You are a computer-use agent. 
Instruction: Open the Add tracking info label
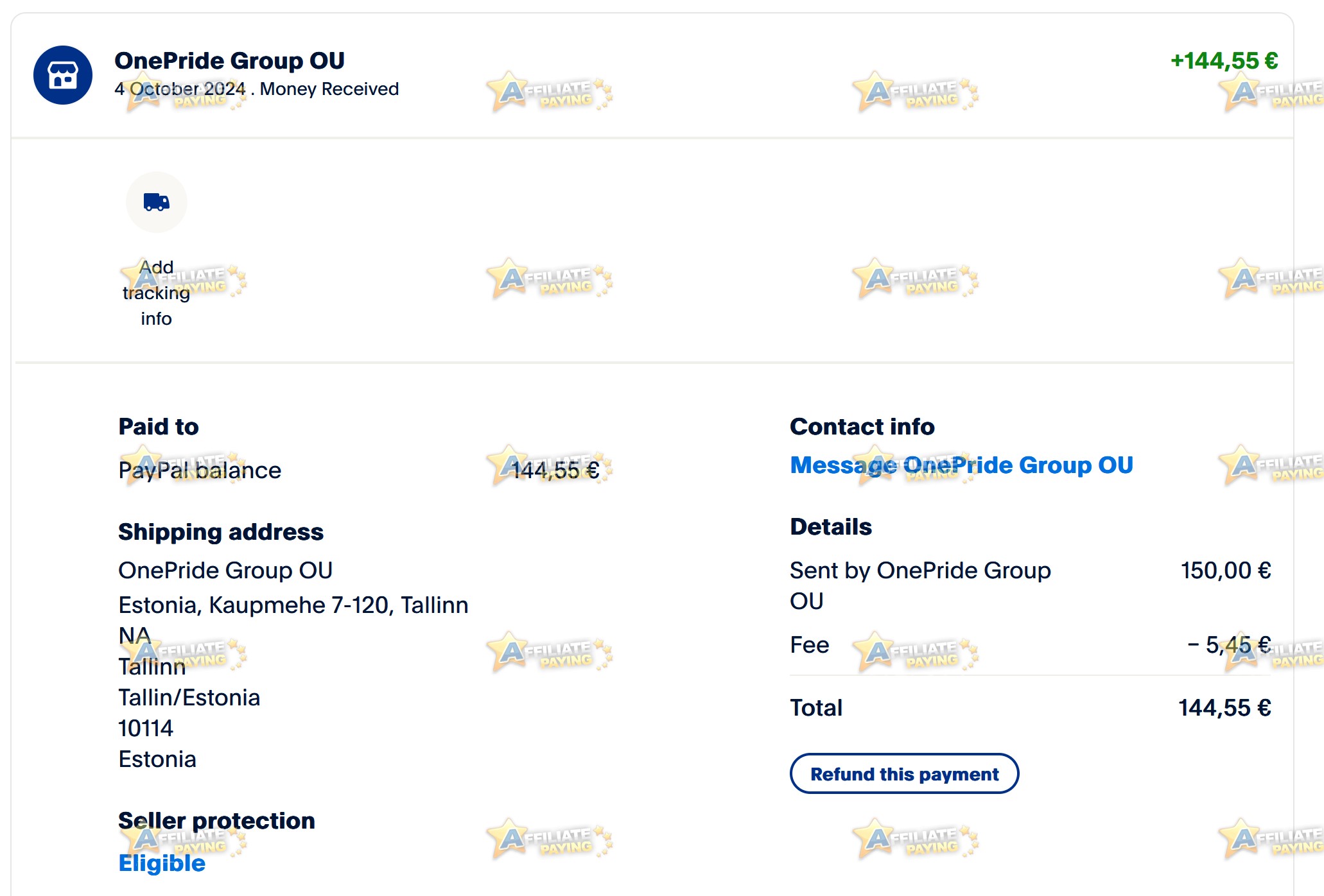point(156,293)
